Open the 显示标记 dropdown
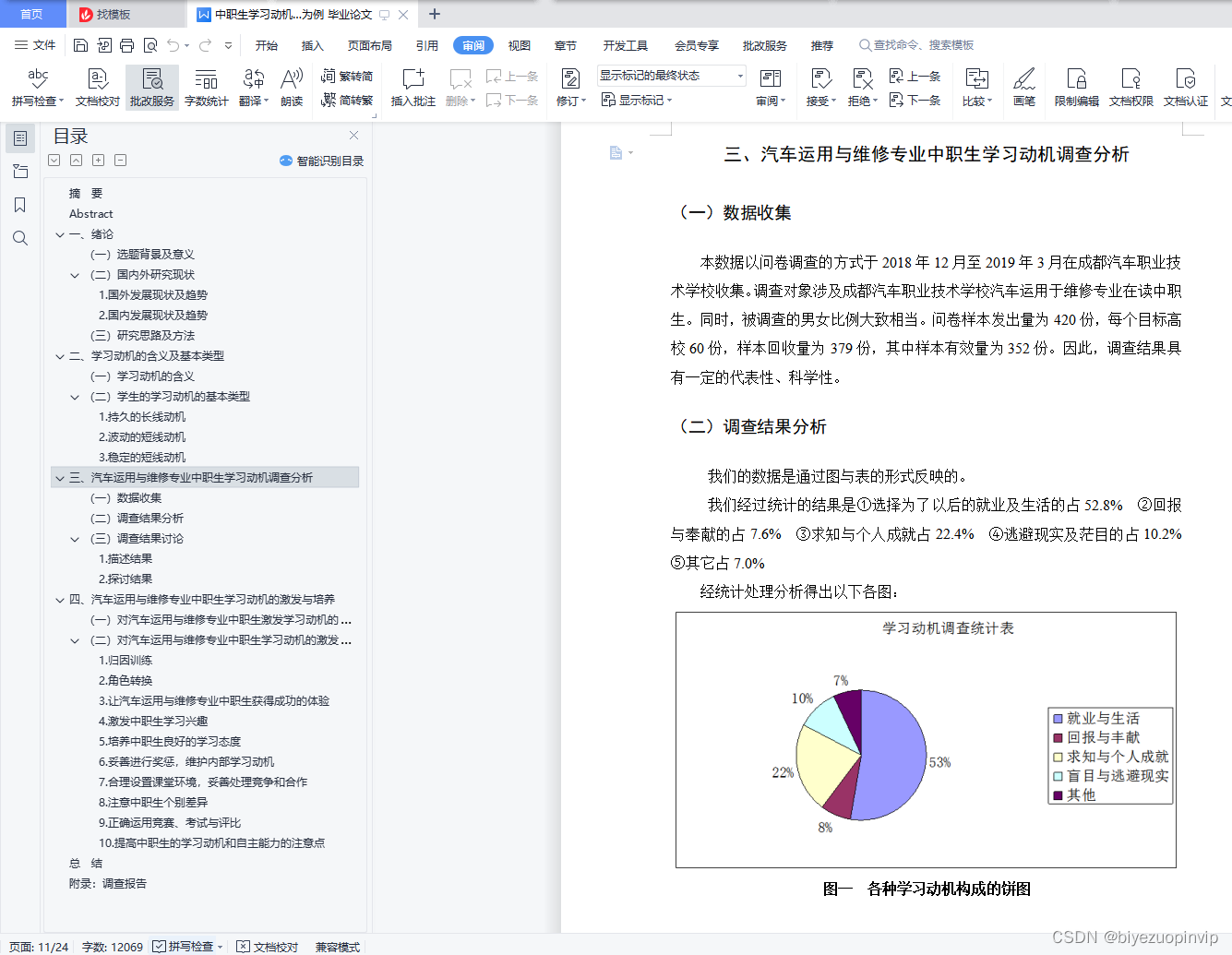Viewport: 1232px width, 955px height. [x=637, y=100]
